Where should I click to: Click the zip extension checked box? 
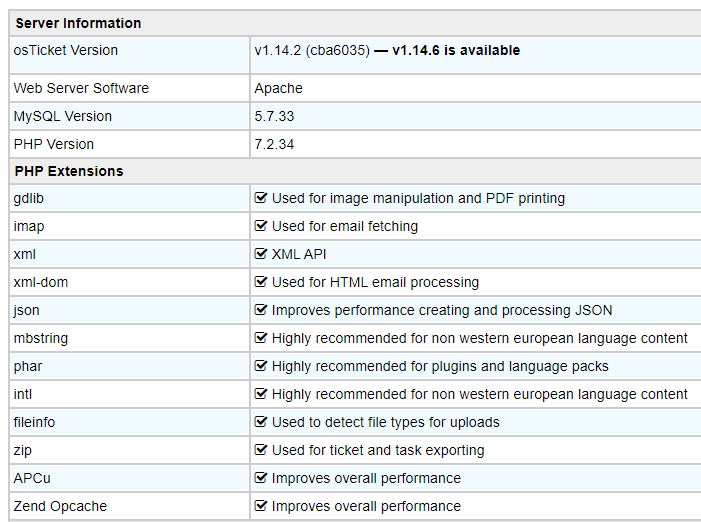261,450
